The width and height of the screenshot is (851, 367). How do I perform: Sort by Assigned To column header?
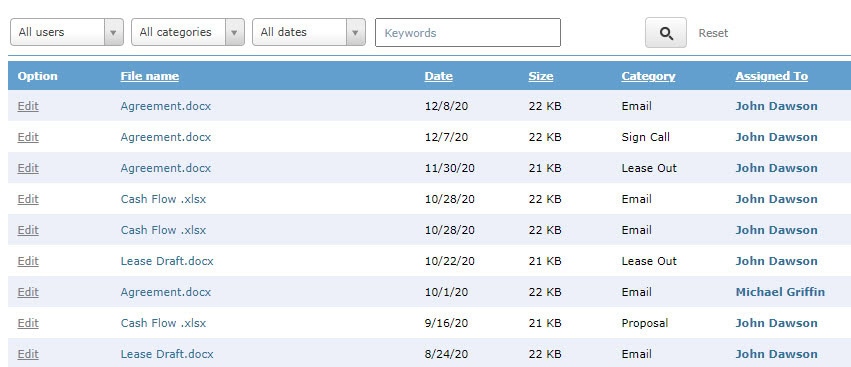pos(771,76)
